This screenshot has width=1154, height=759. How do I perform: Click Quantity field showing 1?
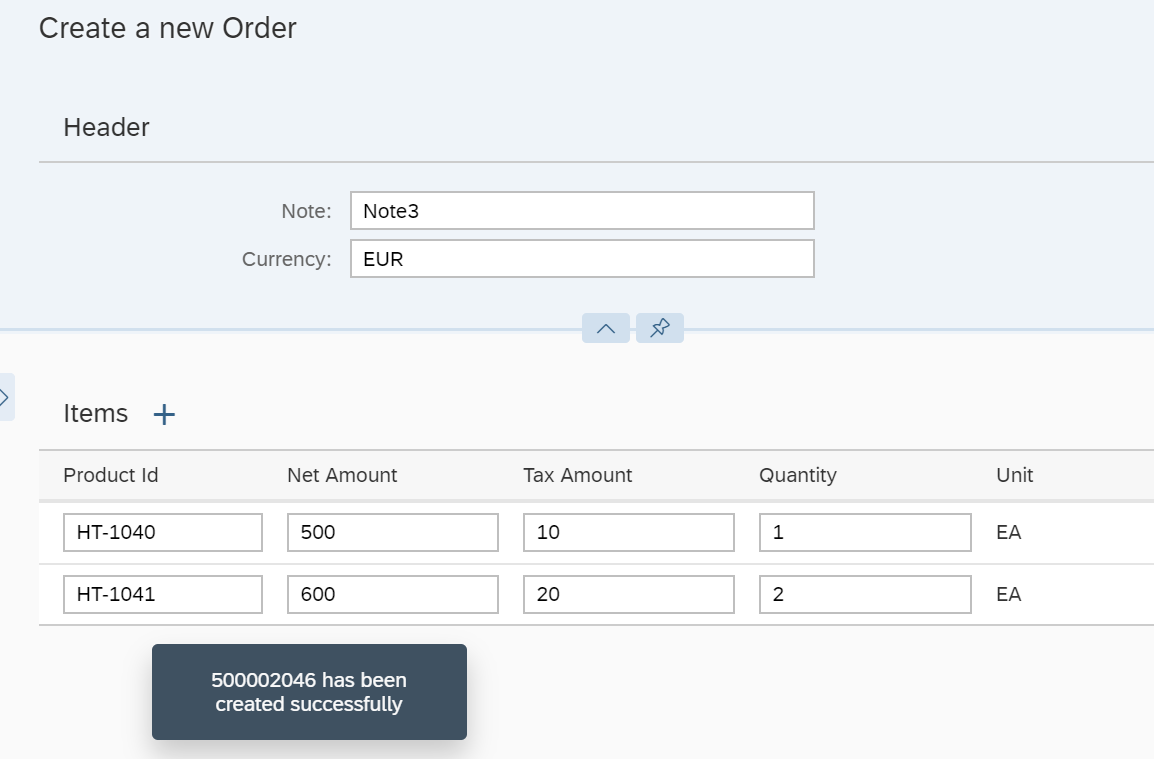coord(865,533)
